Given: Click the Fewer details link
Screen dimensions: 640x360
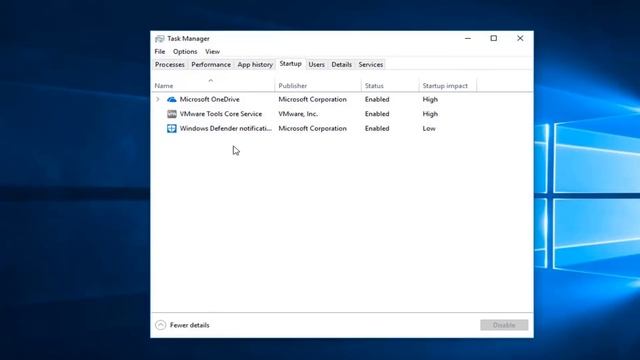Looking at the screenshot, I should 189,325.
